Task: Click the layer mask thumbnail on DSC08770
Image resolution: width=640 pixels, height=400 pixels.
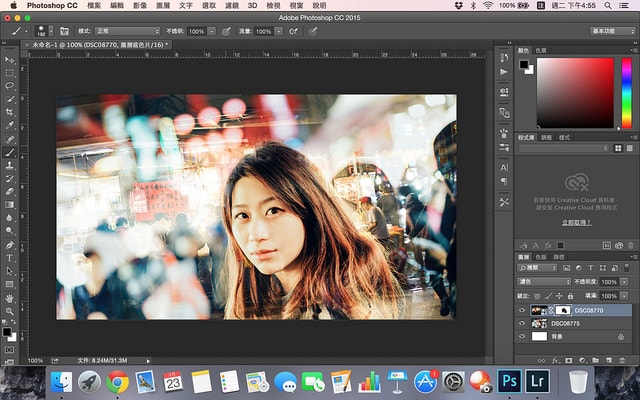Action: tap(563, 310)
